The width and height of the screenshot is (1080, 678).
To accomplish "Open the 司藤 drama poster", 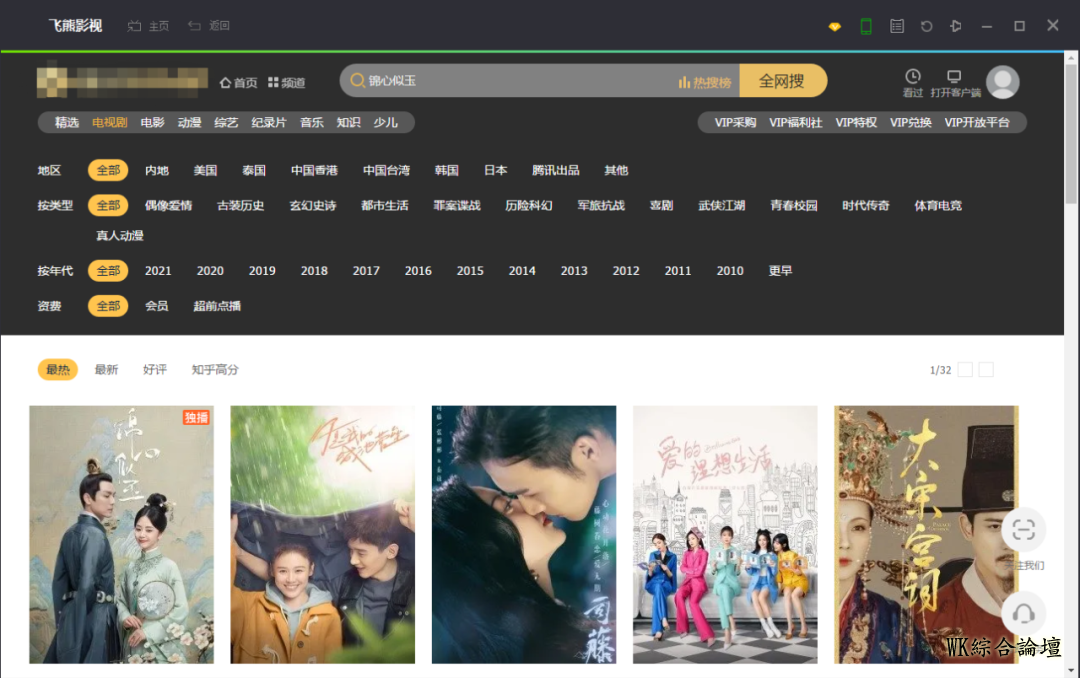I will [524, 535].
